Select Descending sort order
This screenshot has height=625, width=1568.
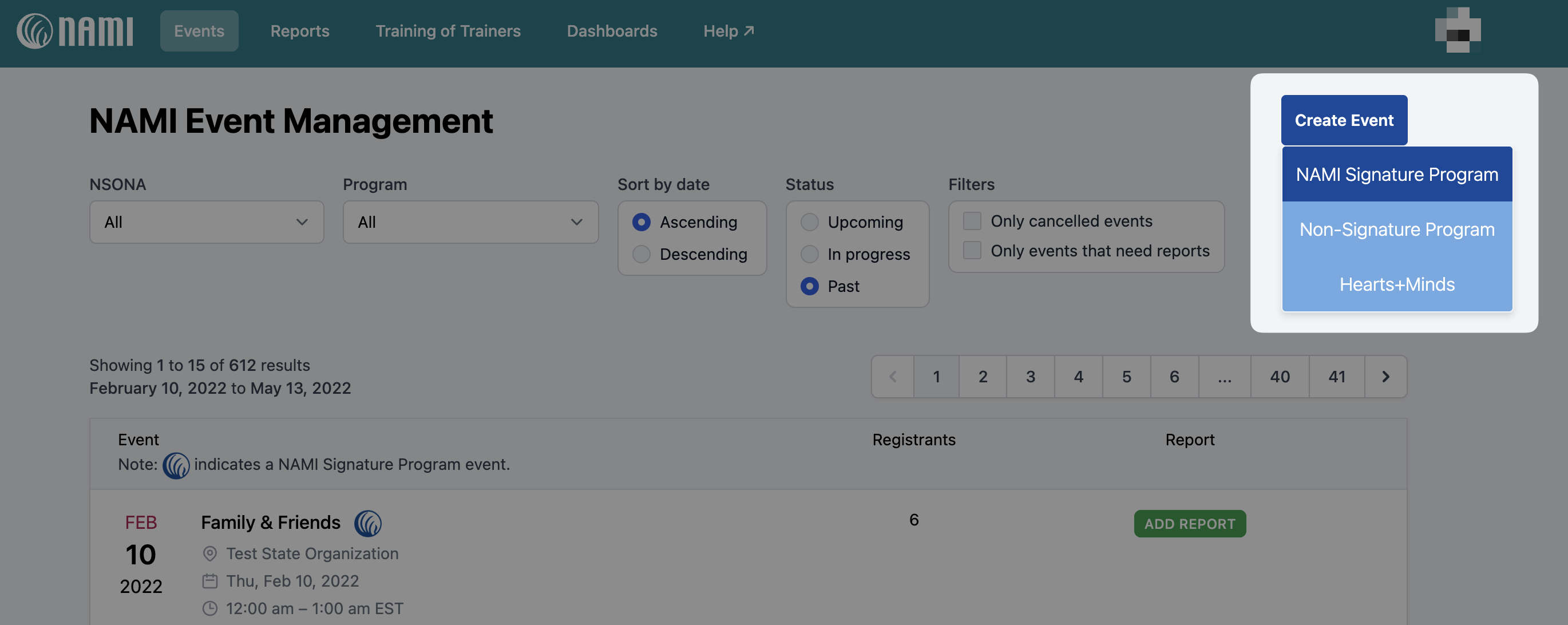[x=641, y=254]
